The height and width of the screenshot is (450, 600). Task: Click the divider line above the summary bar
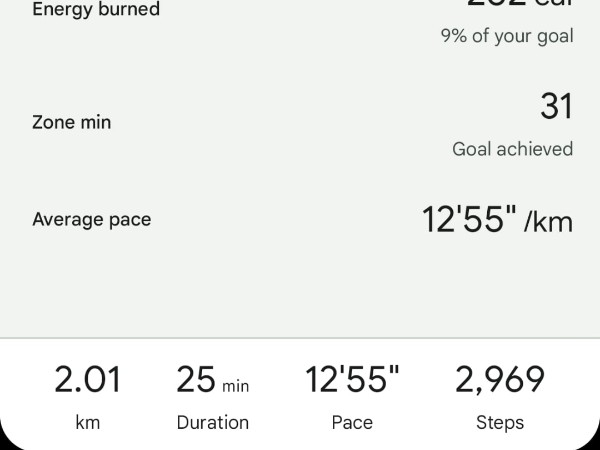[x=300, y=338]
